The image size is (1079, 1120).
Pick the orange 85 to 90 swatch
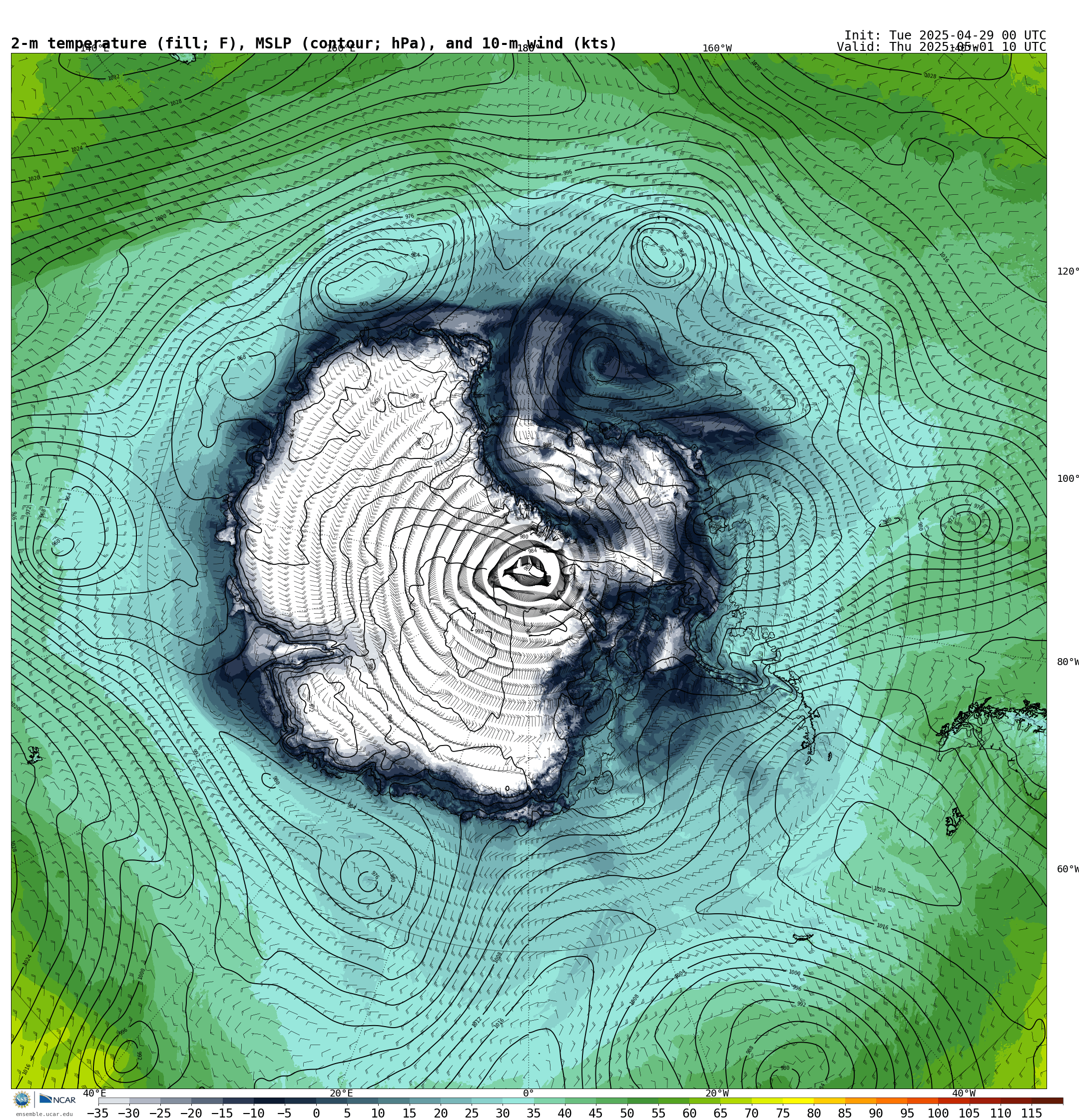861,1101
